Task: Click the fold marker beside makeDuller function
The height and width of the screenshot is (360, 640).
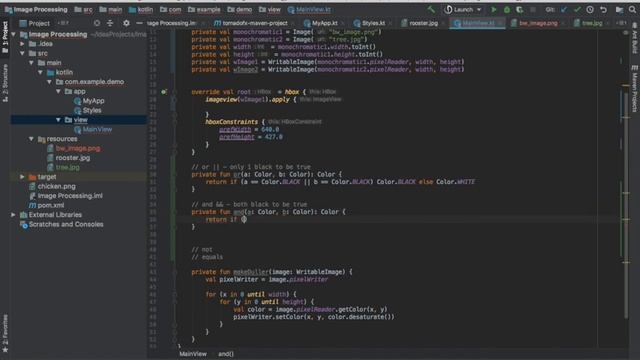Action: (175, 272)
